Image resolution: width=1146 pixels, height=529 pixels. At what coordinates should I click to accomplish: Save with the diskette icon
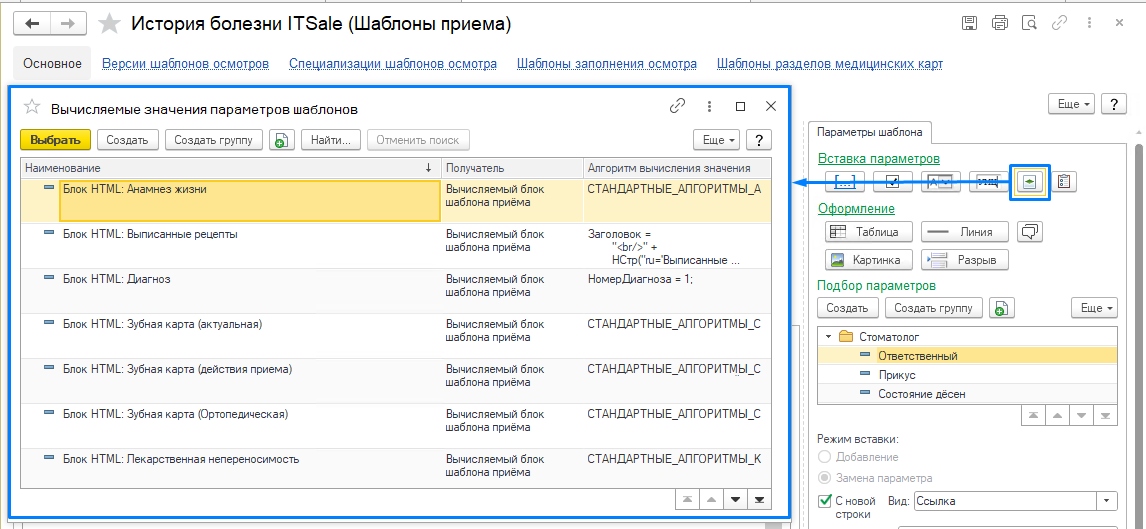[x=969, y=23]
